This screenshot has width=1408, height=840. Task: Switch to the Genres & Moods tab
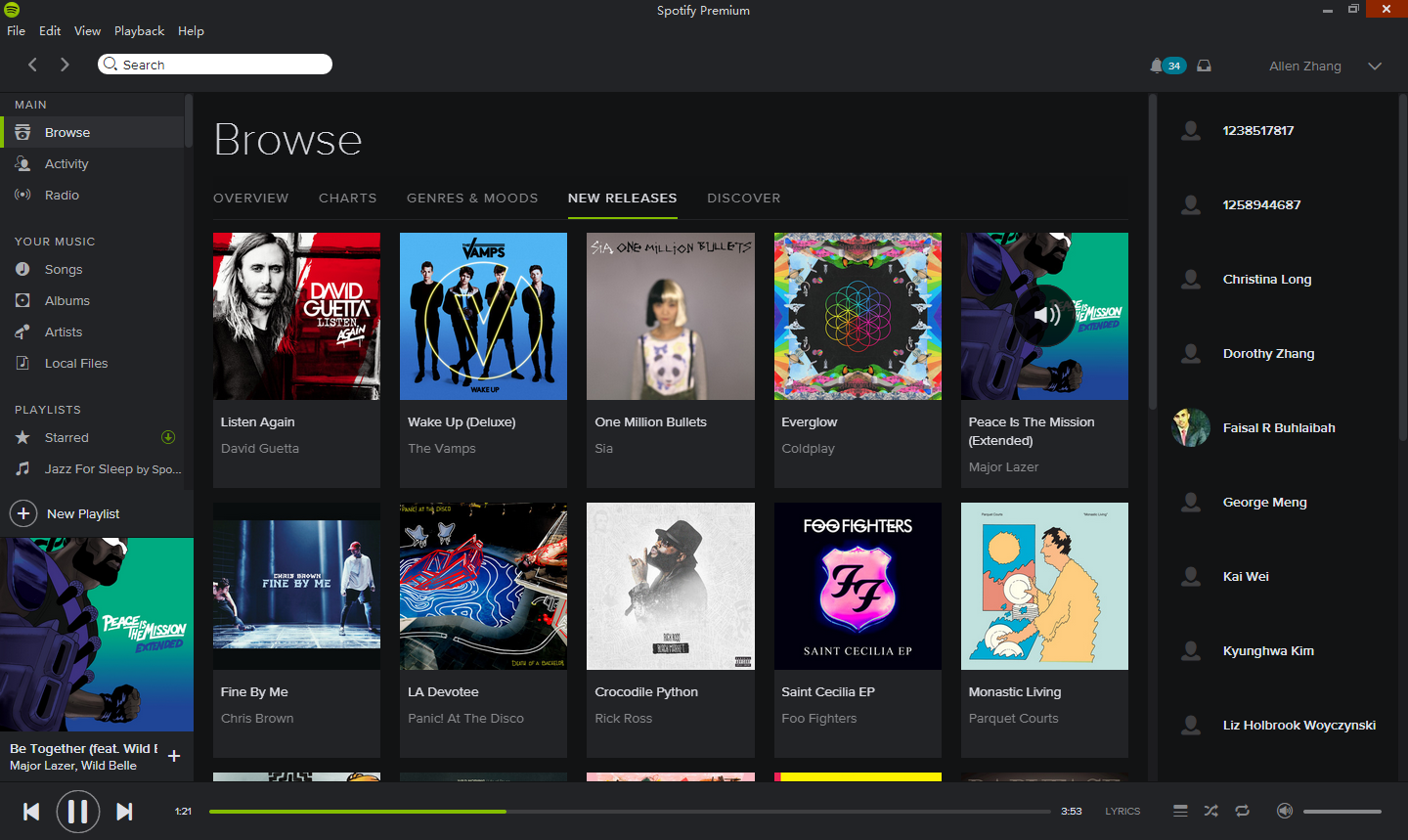(x=472, y=198)
